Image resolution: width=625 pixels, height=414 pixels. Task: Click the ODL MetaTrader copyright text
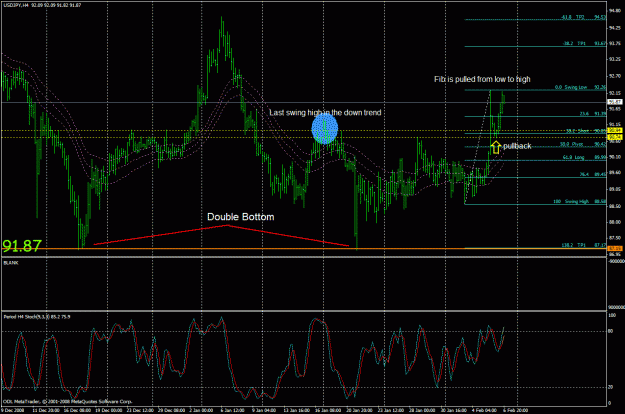[68, 402]
